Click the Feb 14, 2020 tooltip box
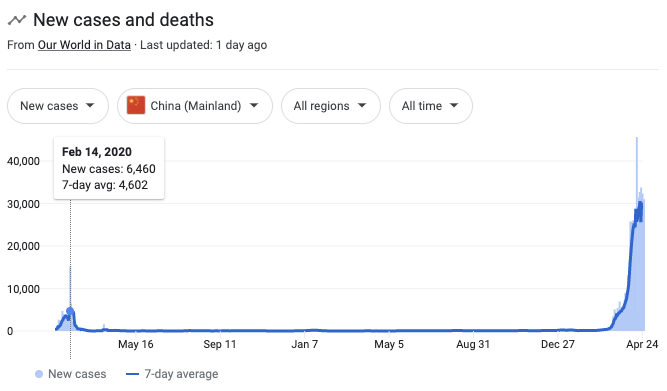The image size is (667, 391). pos(109,168)
